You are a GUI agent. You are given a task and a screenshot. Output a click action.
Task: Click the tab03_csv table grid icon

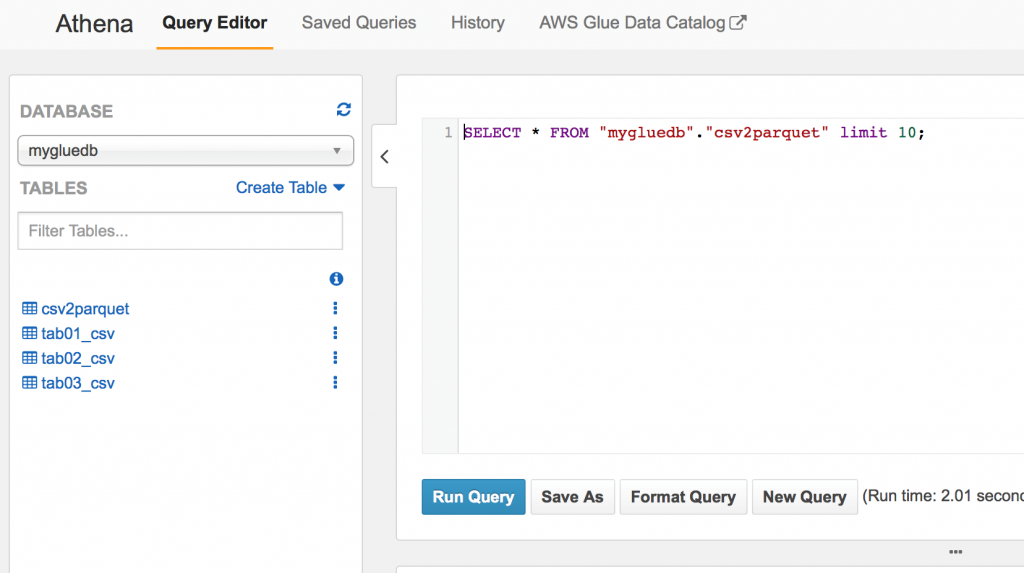coord(29,382)
